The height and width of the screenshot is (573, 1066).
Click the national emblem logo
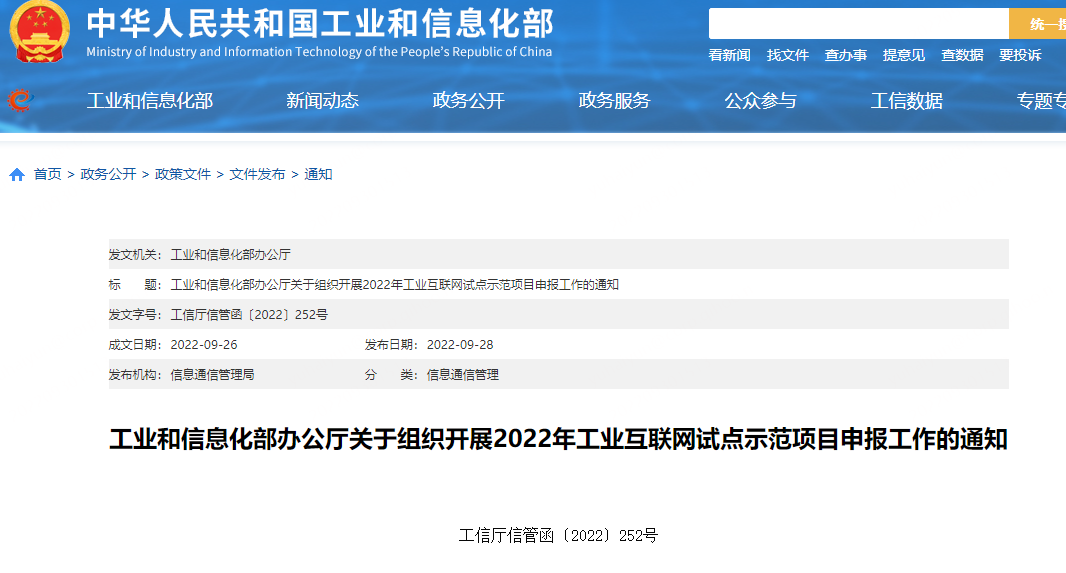click(39, 32)
